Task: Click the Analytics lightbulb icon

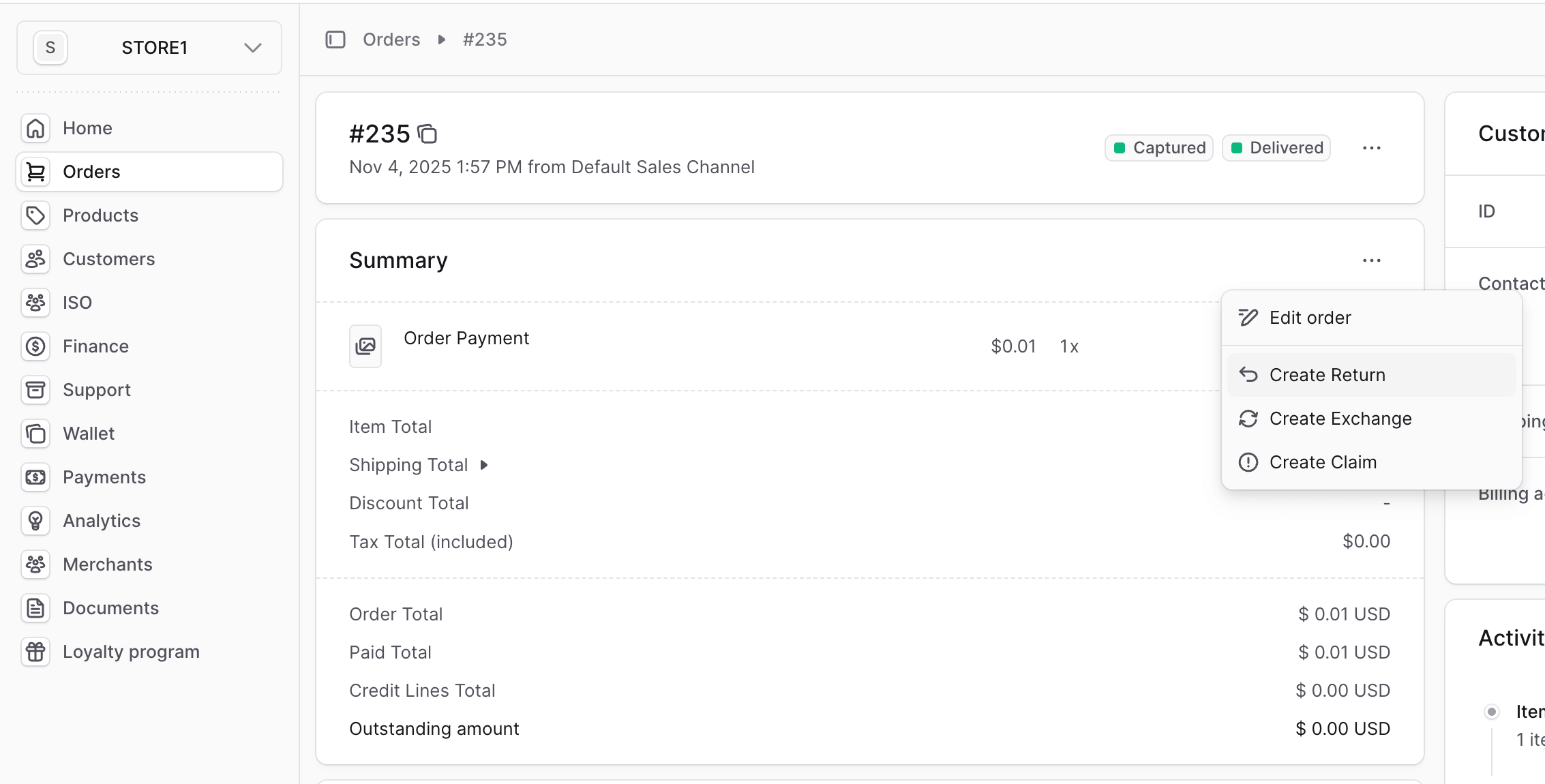Action: click(35, 521)
